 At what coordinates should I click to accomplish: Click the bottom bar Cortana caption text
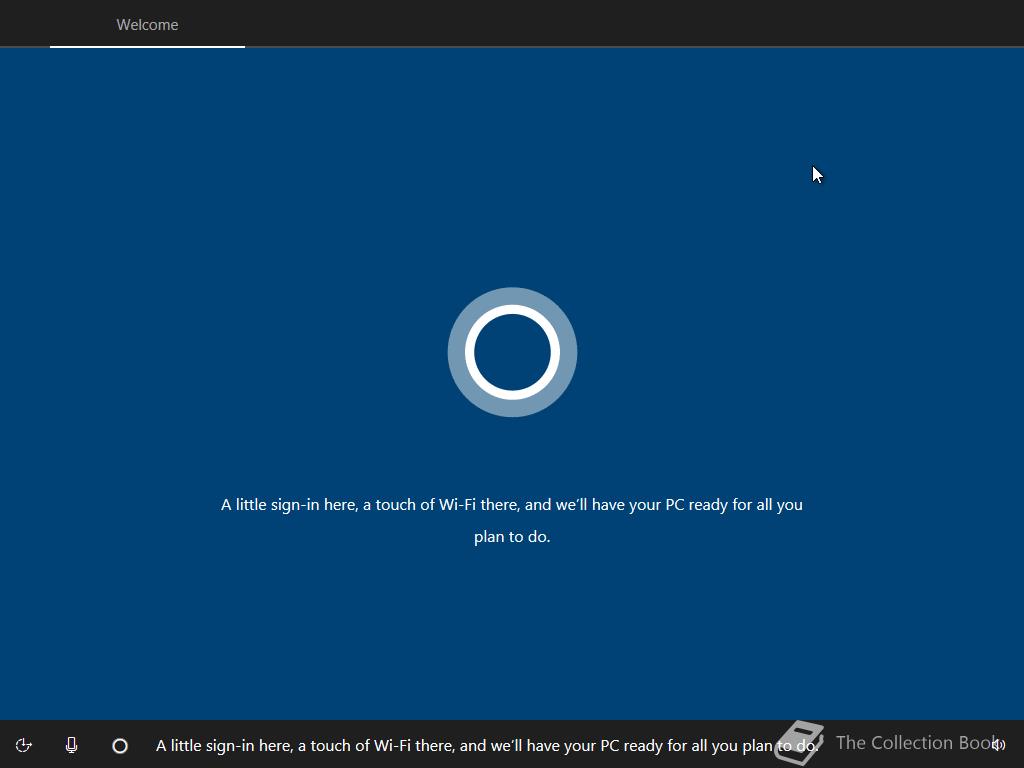click(487, 746)
